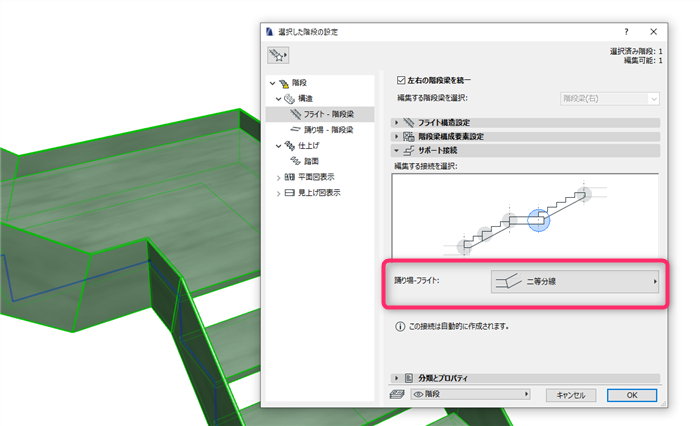Collapse the 階段 tree node chevron
700x426 pixels.
click(273, 83)
